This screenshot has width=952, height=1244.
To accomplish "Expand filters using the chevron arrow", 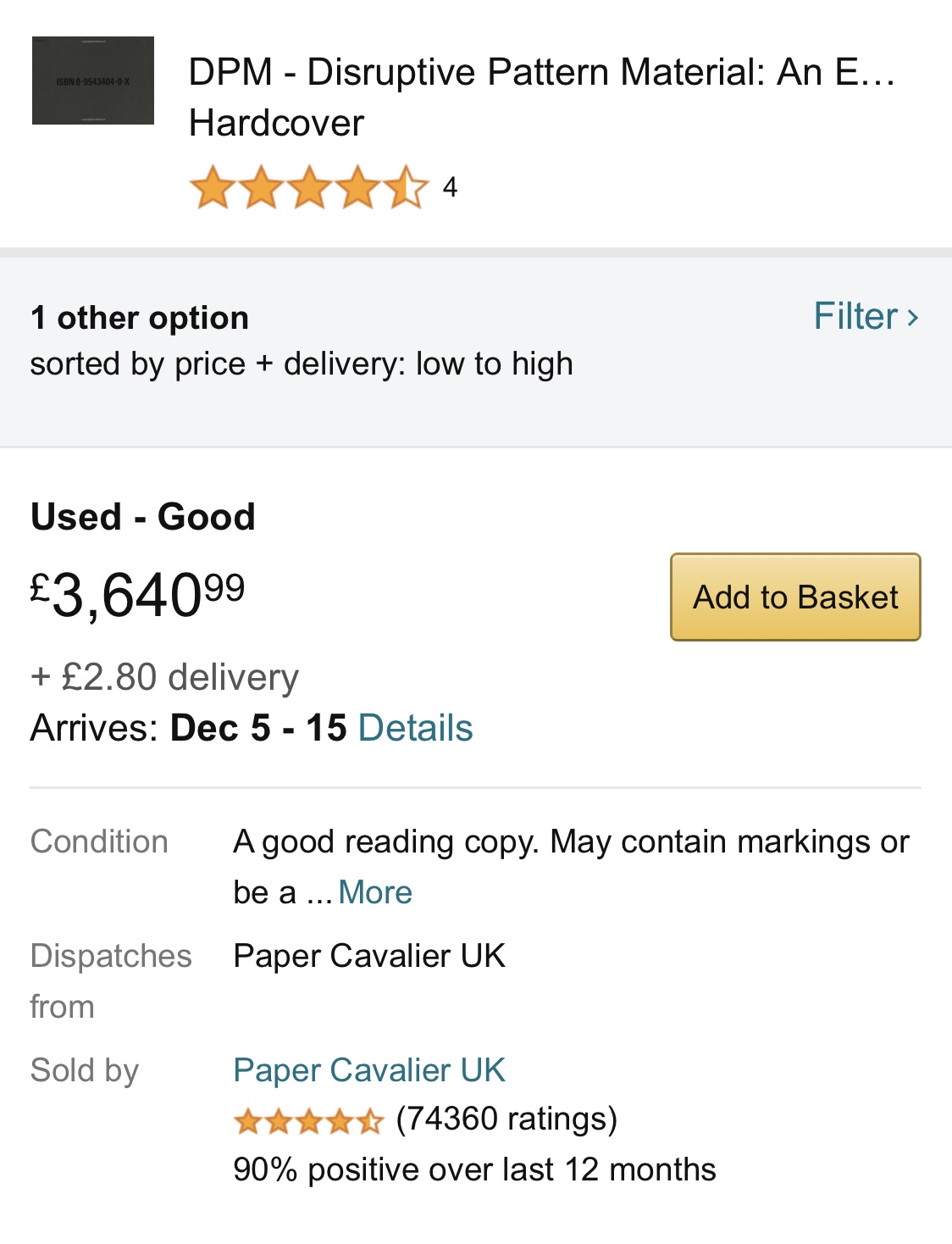I will (913, 318).
